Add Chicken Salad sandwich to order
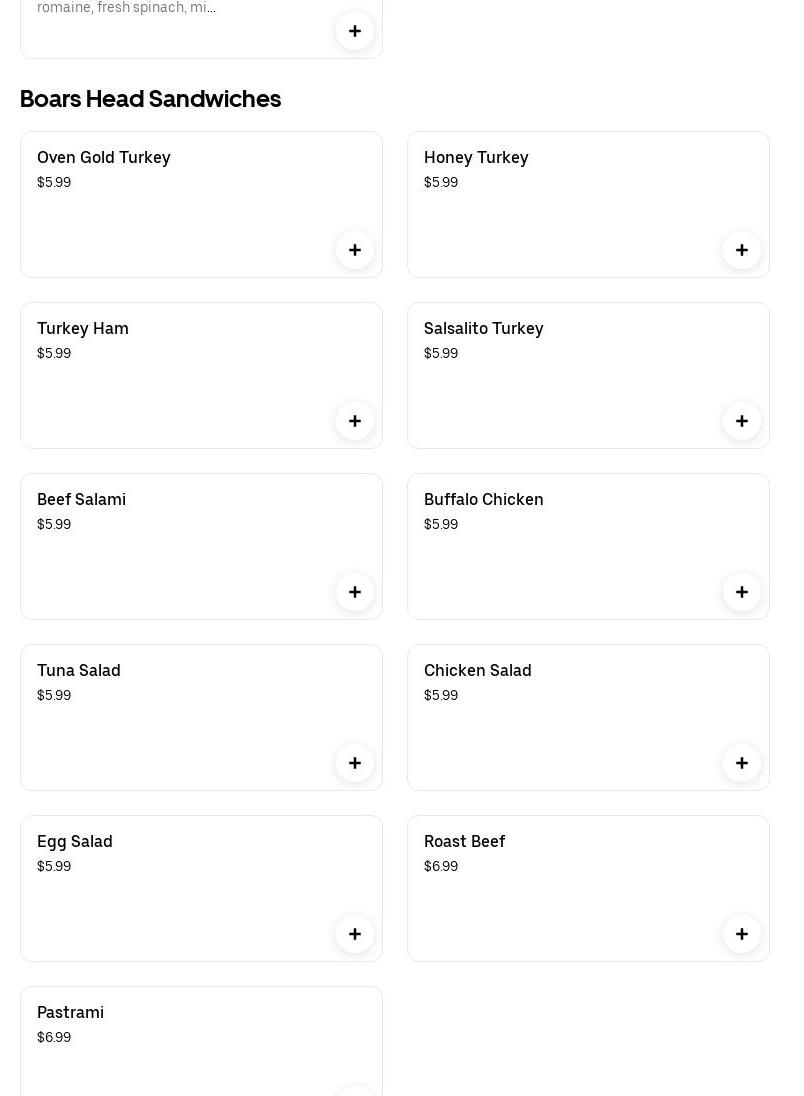 (742, 763)
